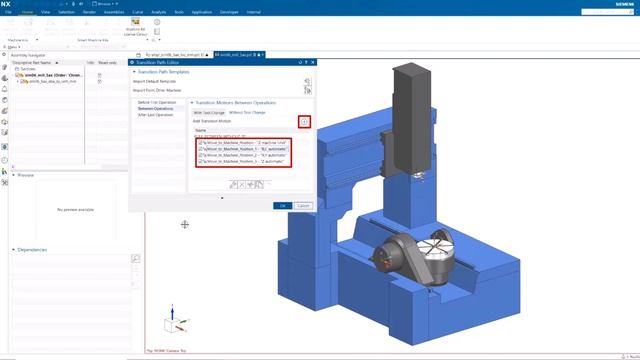The image size is (640, 360).
Task: Collapse the Dependencies section
Action: pos(13,250)
